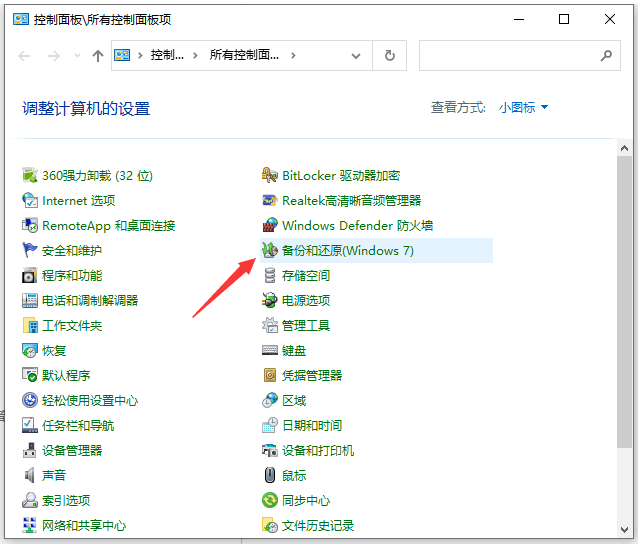Click the back navigation arrow
Viewport: 638px width, 544px height.
pyautogui.click(x=24, y=56)
